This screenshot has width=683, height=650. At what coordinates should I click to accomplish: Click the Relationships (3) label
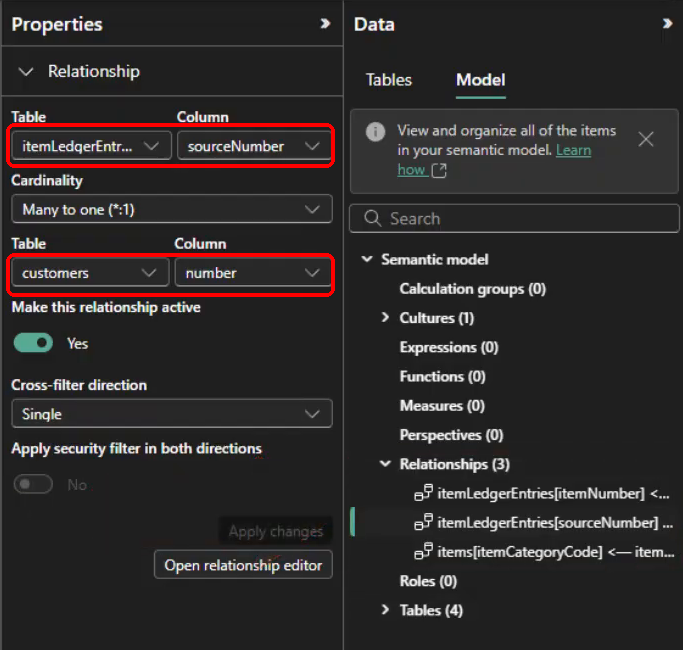click(x=455, y=464)
